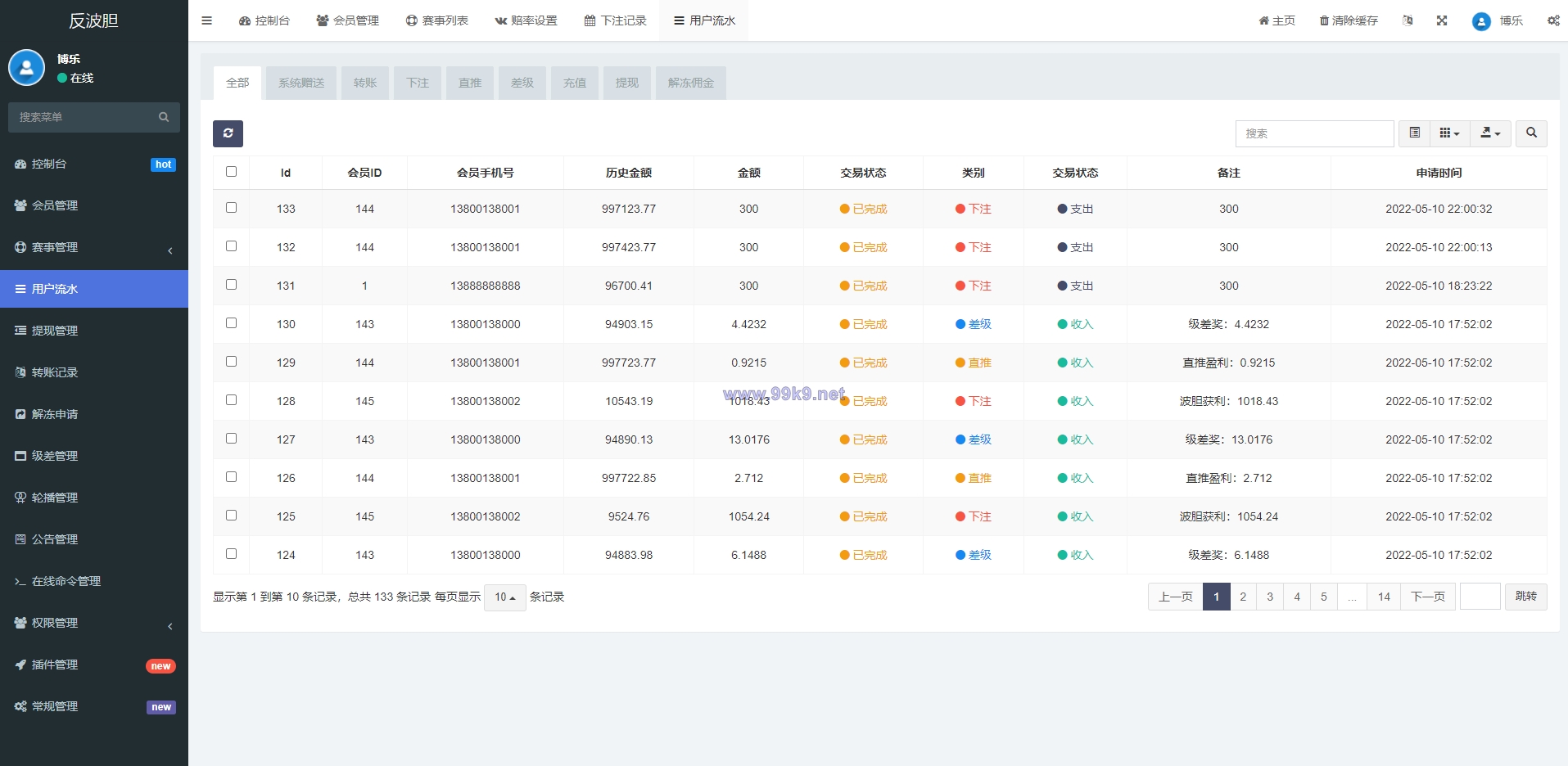This screenshot has width=1568, height=766.
Task: Go to page 2 in pagination
Action: pyautogui.click(x=1243, y=597)
